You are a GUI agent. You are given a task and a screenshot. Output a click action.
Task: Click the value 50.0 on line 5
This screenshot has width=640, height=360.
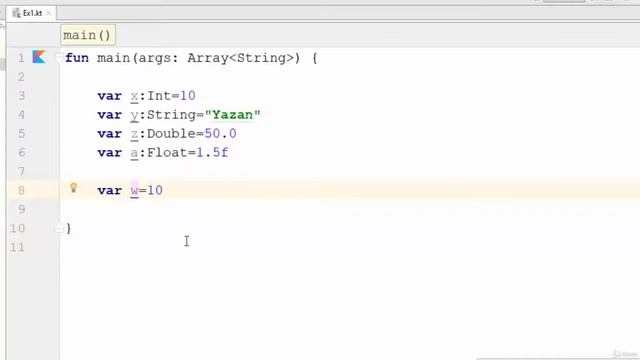click(x=220, y=133)
